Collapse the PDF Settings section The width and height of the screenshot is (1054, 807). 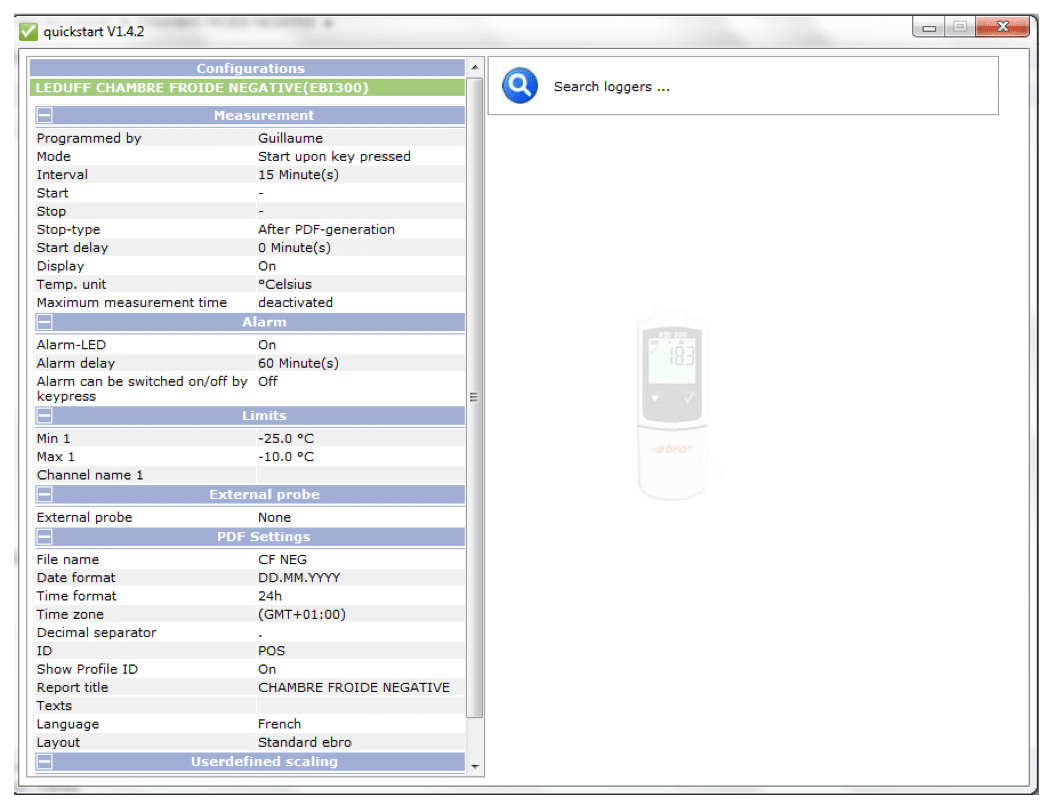pos(45,538)
